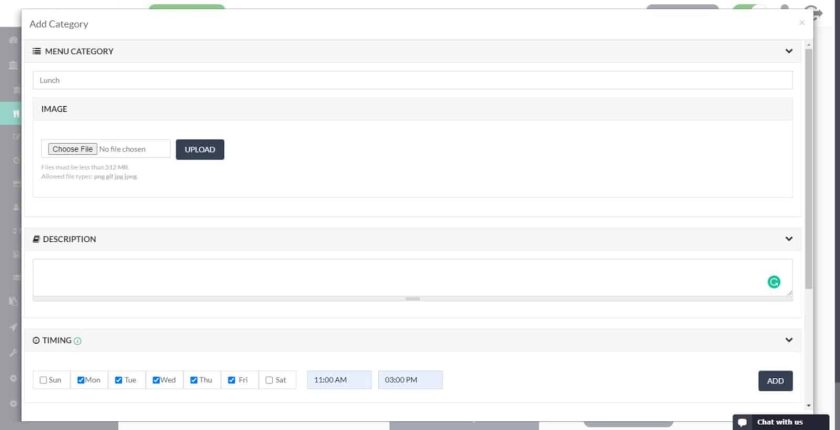Click the description resize handle bar
840x430 pixels.
click(x=412, y=299)
